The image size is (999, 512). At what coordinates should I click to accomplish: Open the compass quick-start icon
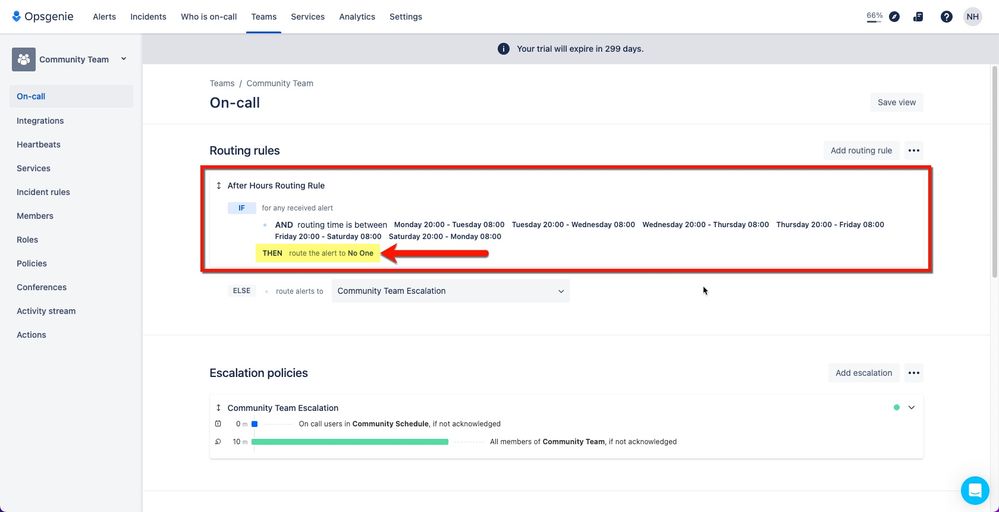pyautogui.click(x=895, y=17)
